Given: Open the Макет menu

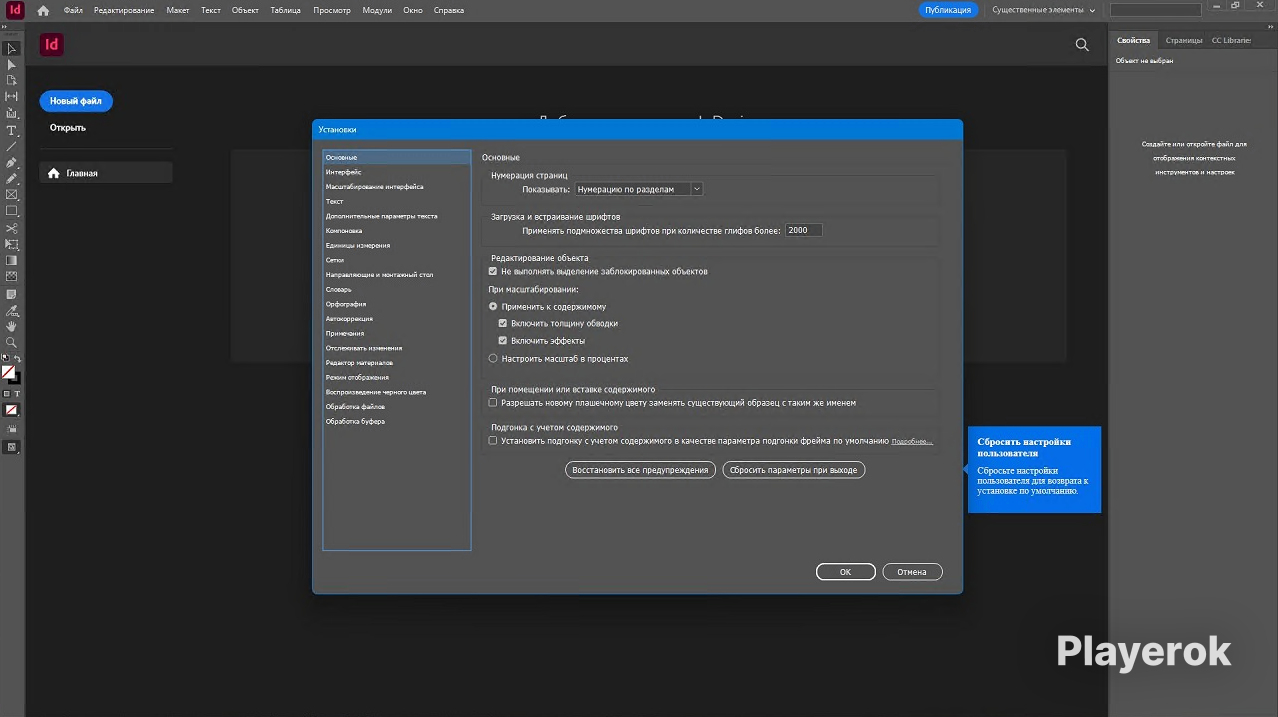Looking at the screenshot, I should pos(178,10).
